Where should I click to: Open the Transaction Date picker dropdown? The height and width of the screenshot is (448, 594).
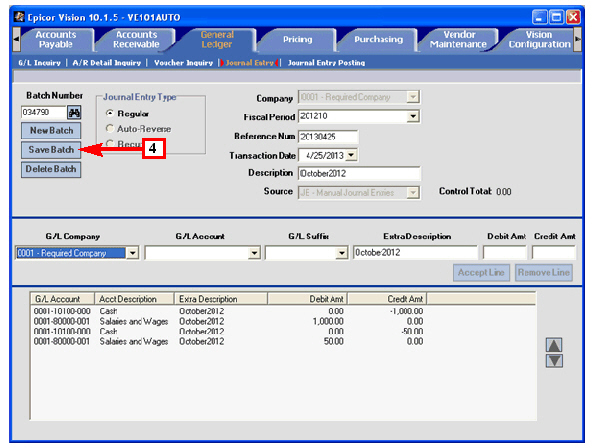[x=351, y=155]
